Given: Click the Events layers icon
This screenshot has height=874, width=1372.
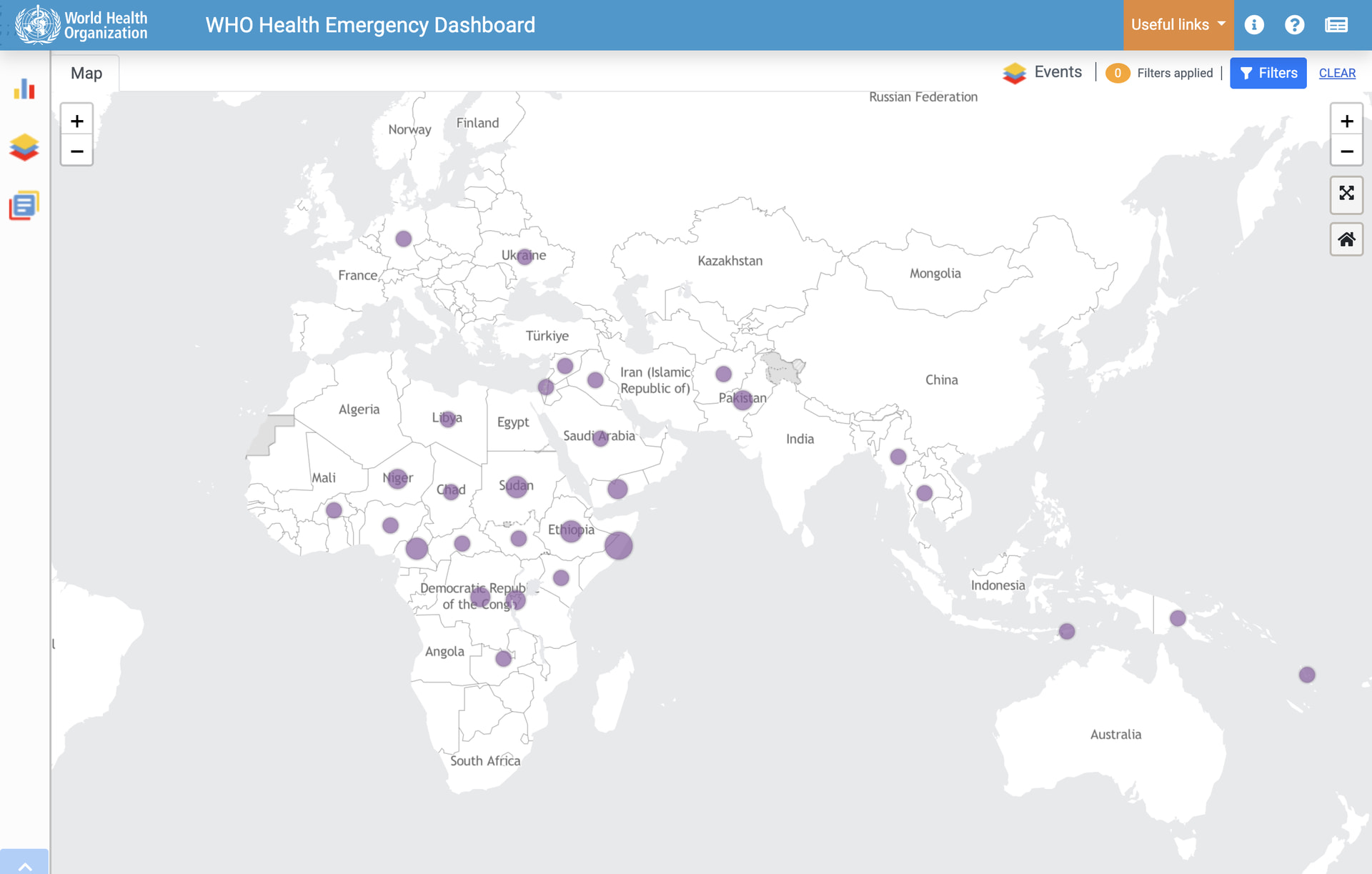Looking at the screenshot, I should tap(1014, 73).
